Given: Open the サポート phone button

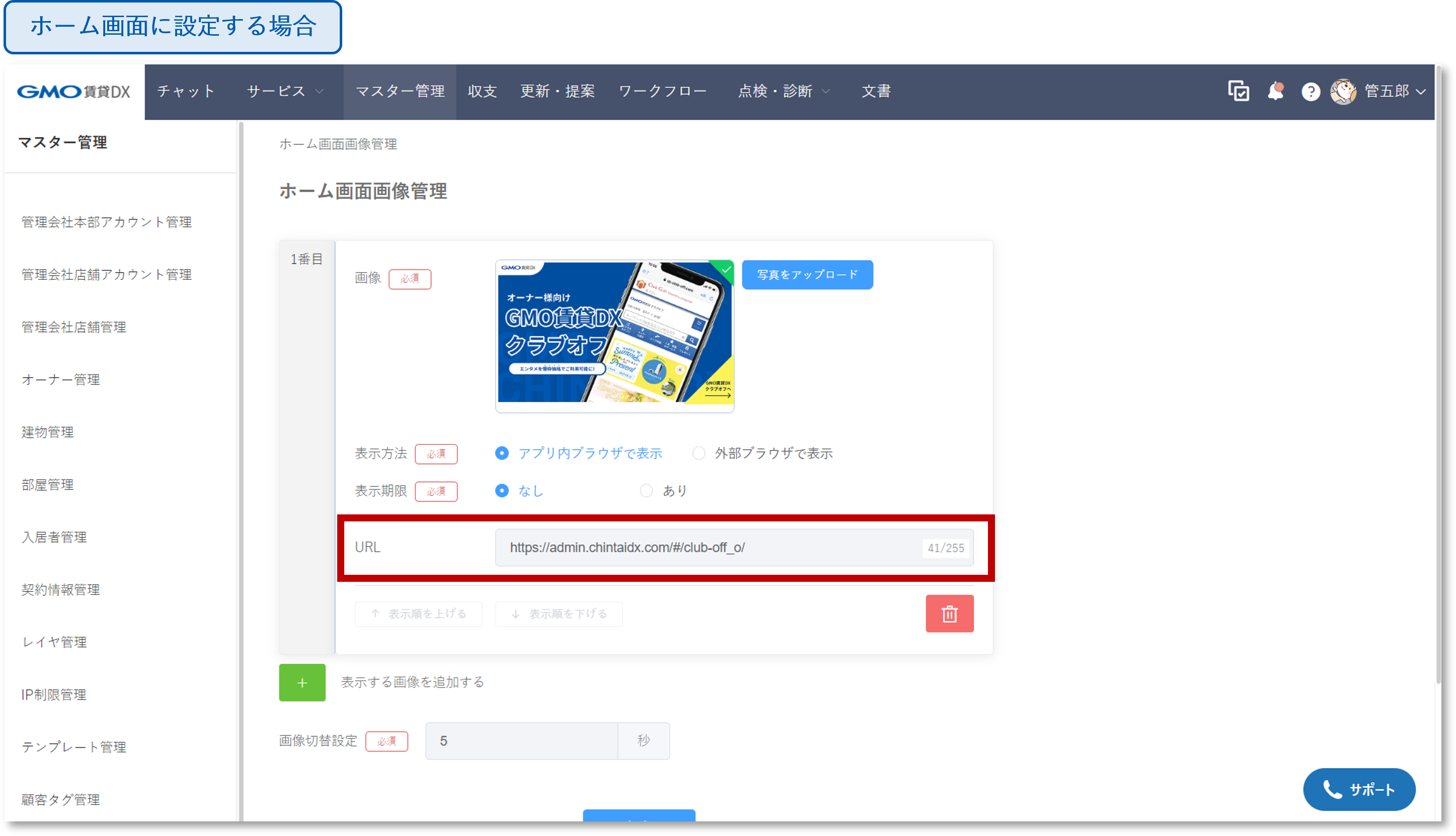Looking at the screenshot, I should (1358, 790).
